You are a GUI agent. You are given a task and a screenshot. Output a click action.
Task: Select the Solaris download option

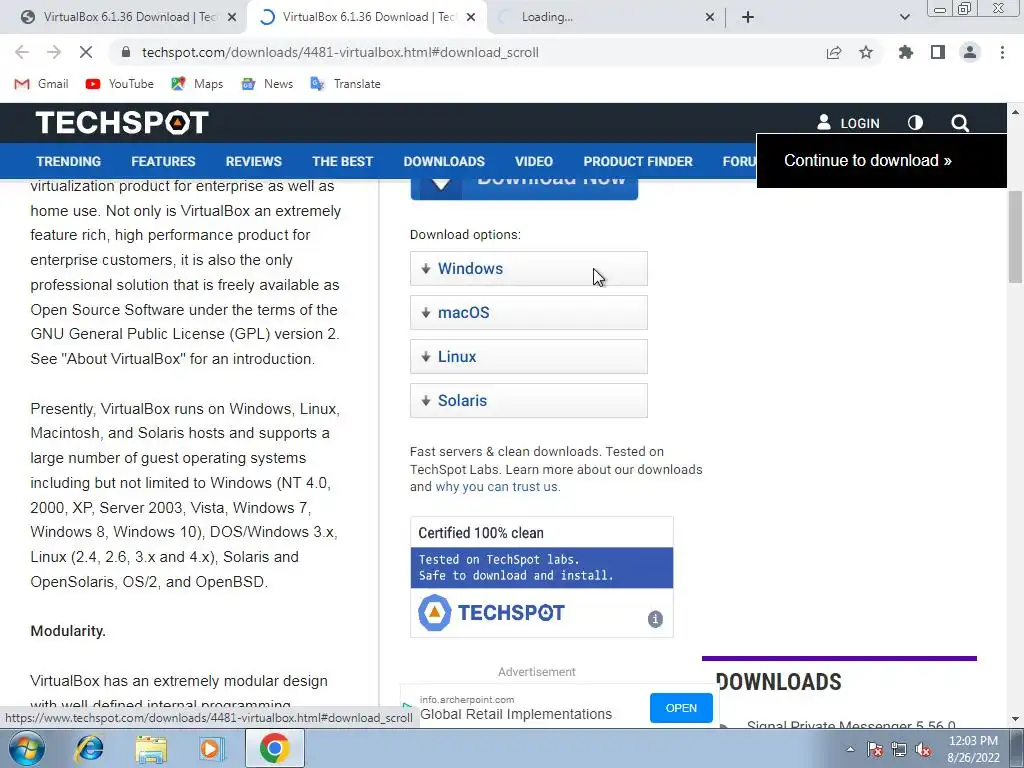[x=529, y=400]
